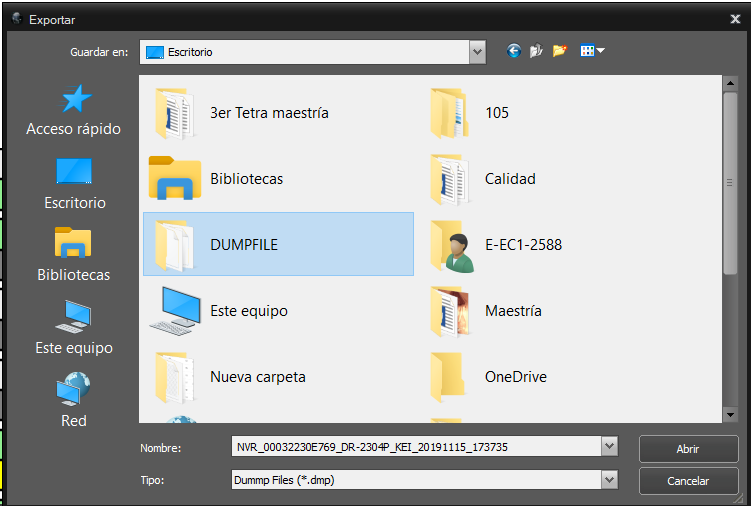Create a new folder with toolbar icon
Viewport: 751px width, 506px height.
[x=559, y=51]
